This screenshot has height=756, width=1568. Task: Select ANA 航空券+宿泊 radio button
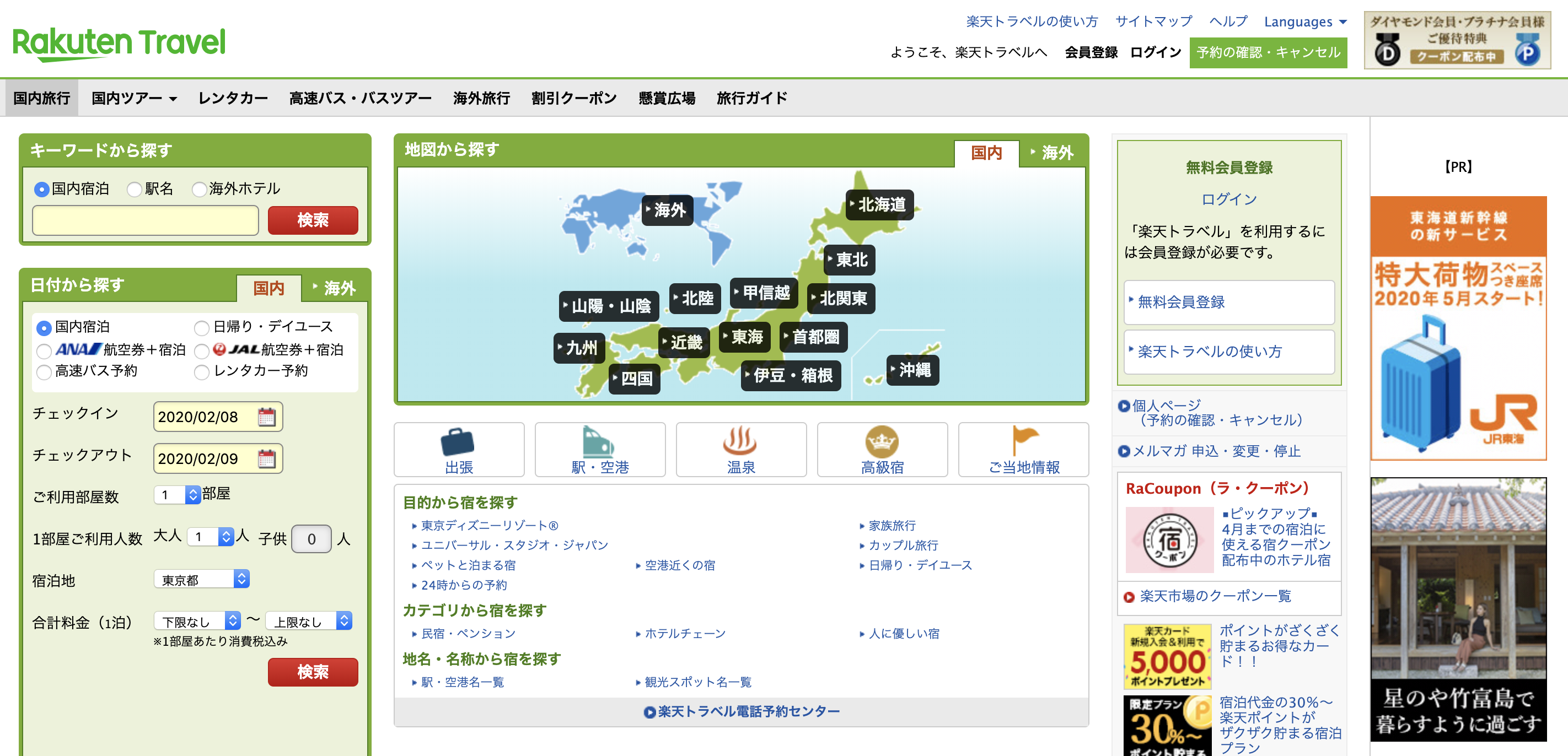44,351
